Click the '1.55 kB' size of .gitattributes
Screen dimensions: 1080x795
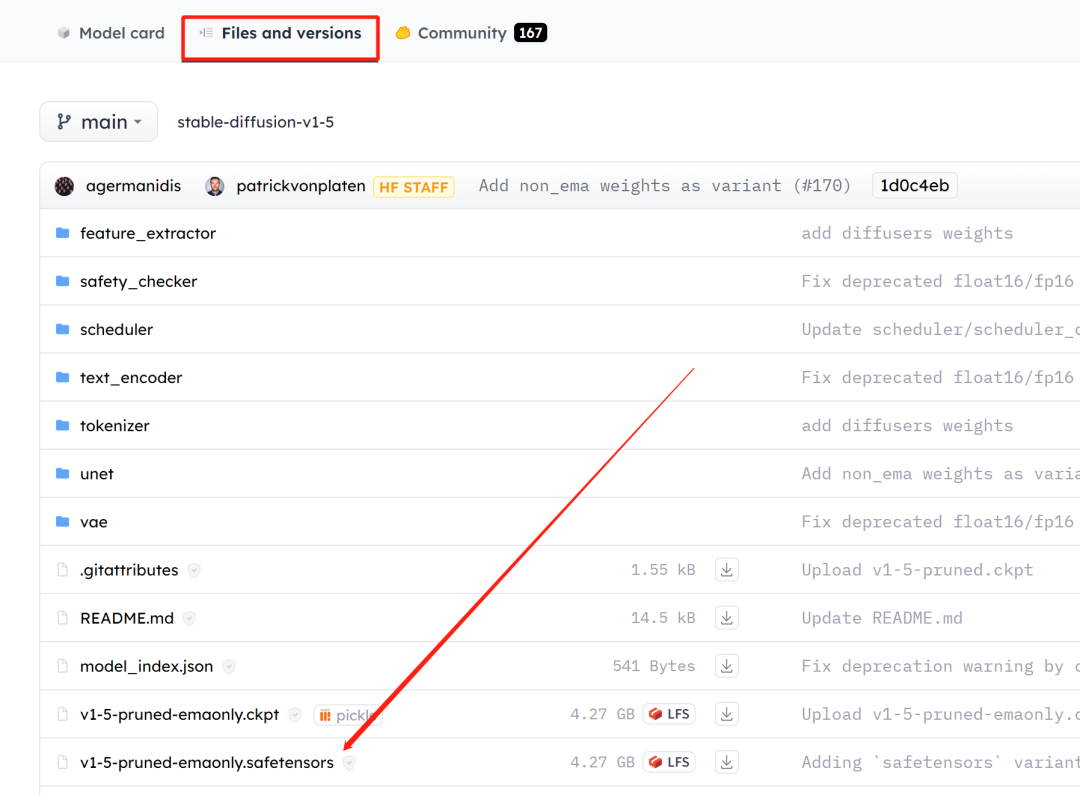point(663,570)
